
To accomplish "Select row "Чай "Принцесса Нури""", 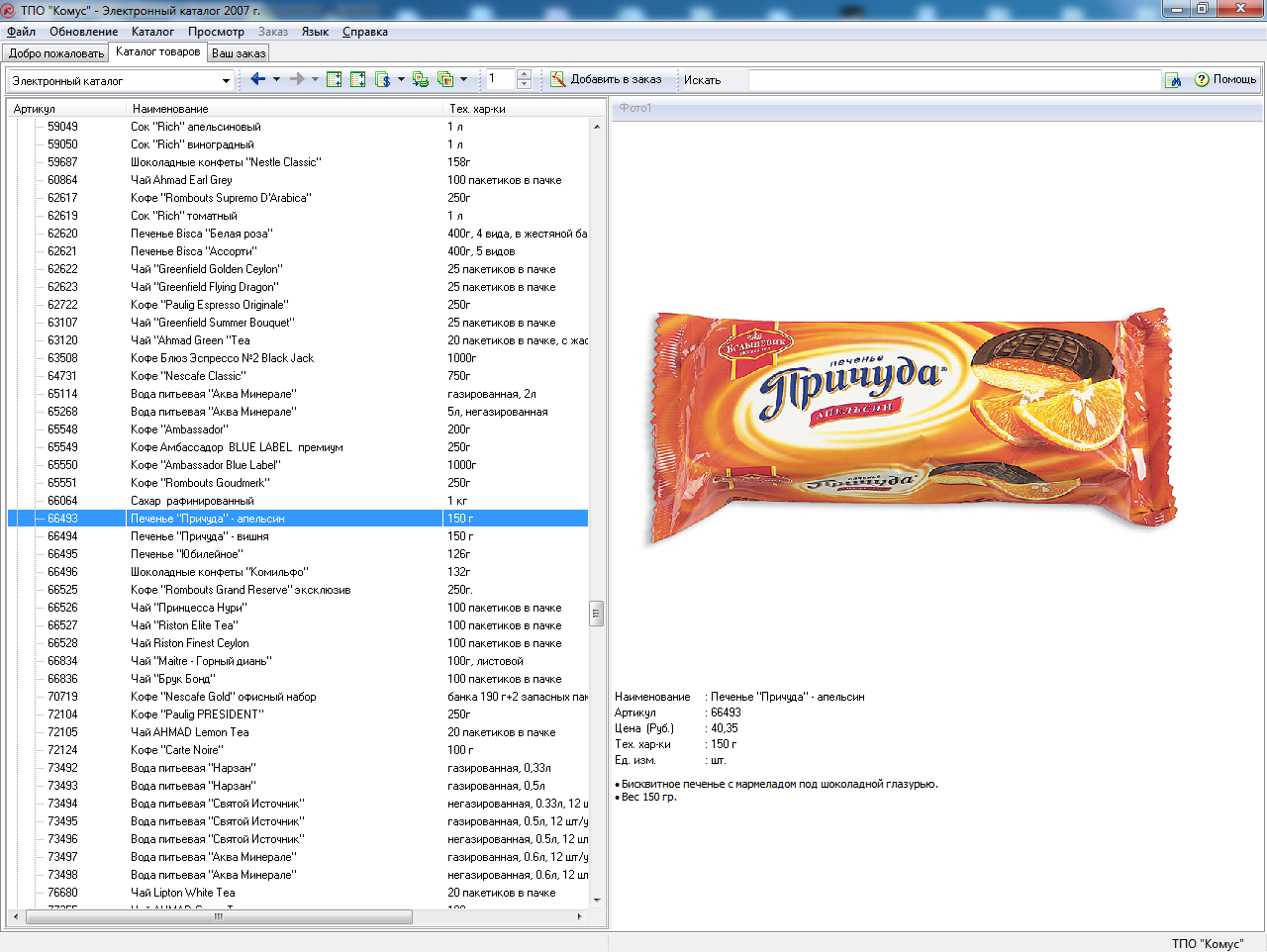I will pos(298,608).
